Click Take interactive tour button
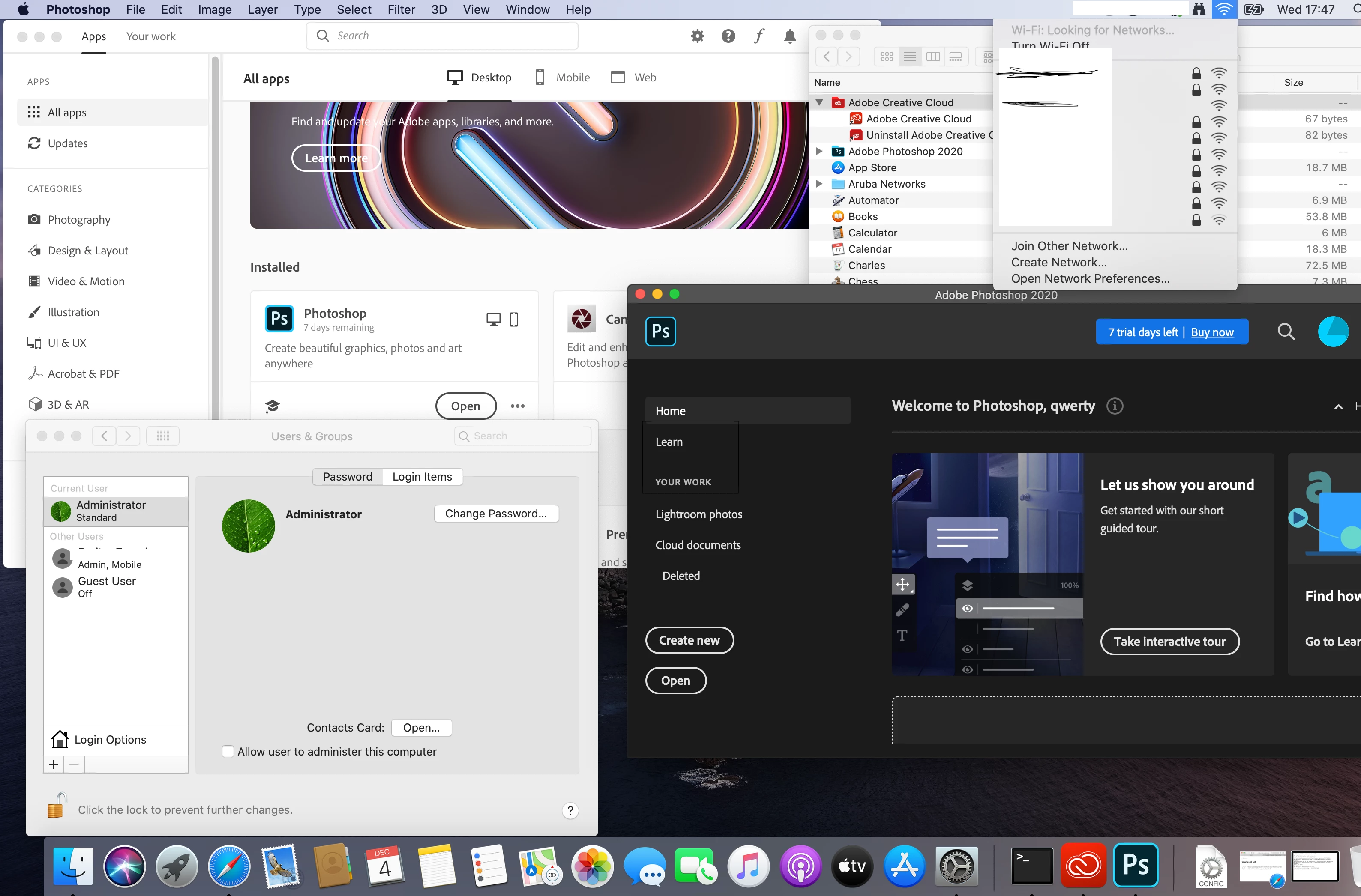 click(x=1169, y=641)
